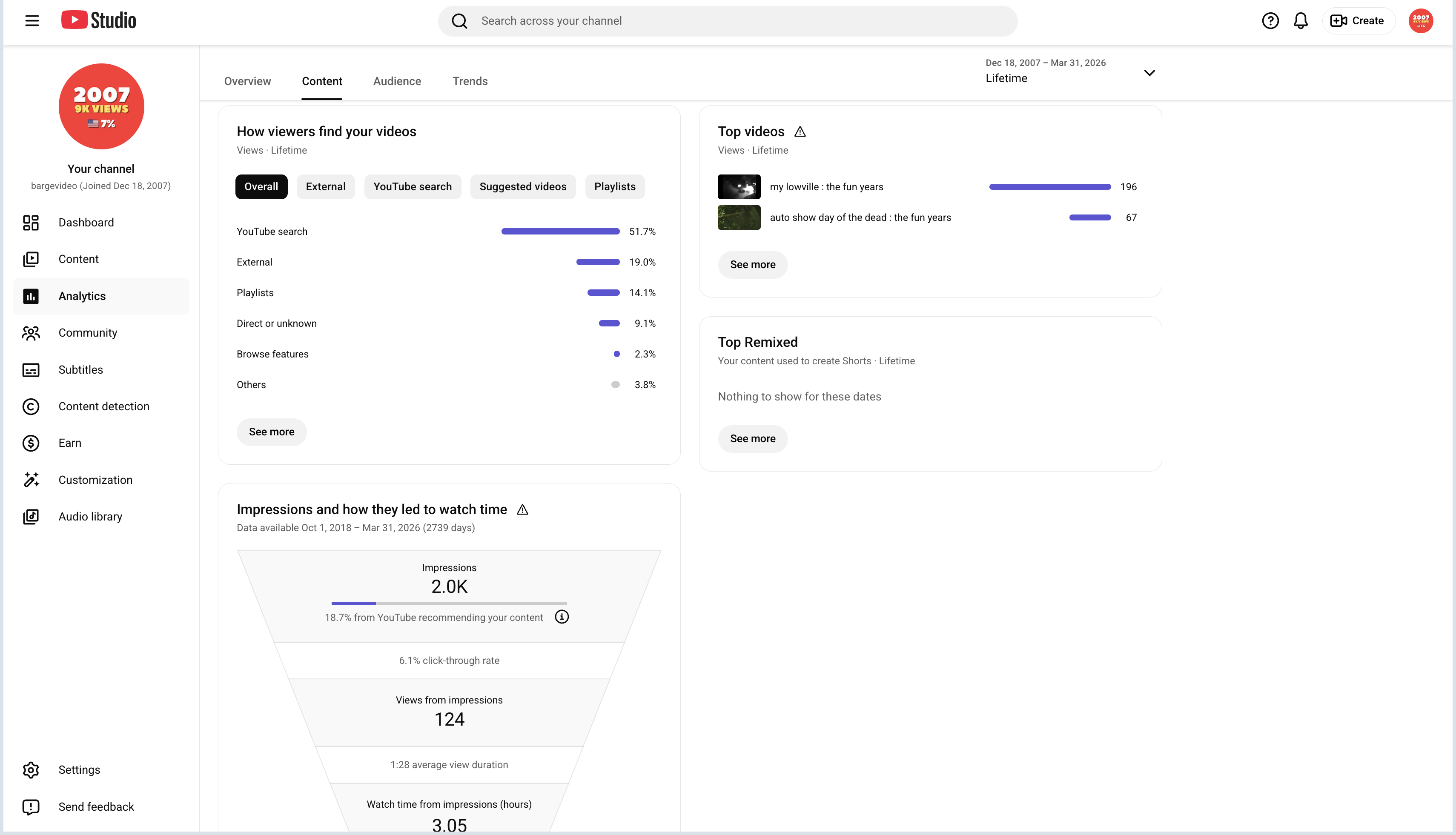Click the Subtitles sidebar icon
This screenshot has height=835, width=1456.
coord(31,370)
